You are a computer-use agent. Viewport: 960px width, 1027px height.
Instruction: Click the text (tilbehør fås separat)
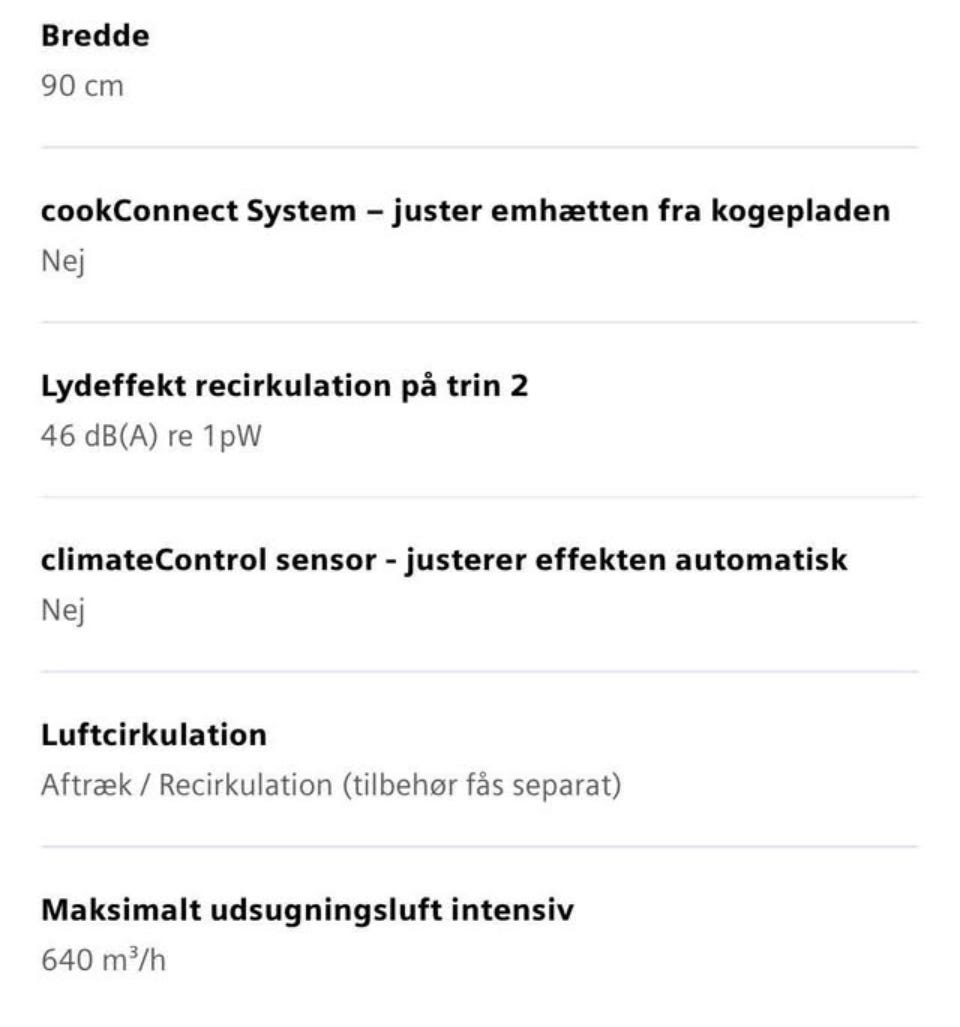(x=481, y=786)
